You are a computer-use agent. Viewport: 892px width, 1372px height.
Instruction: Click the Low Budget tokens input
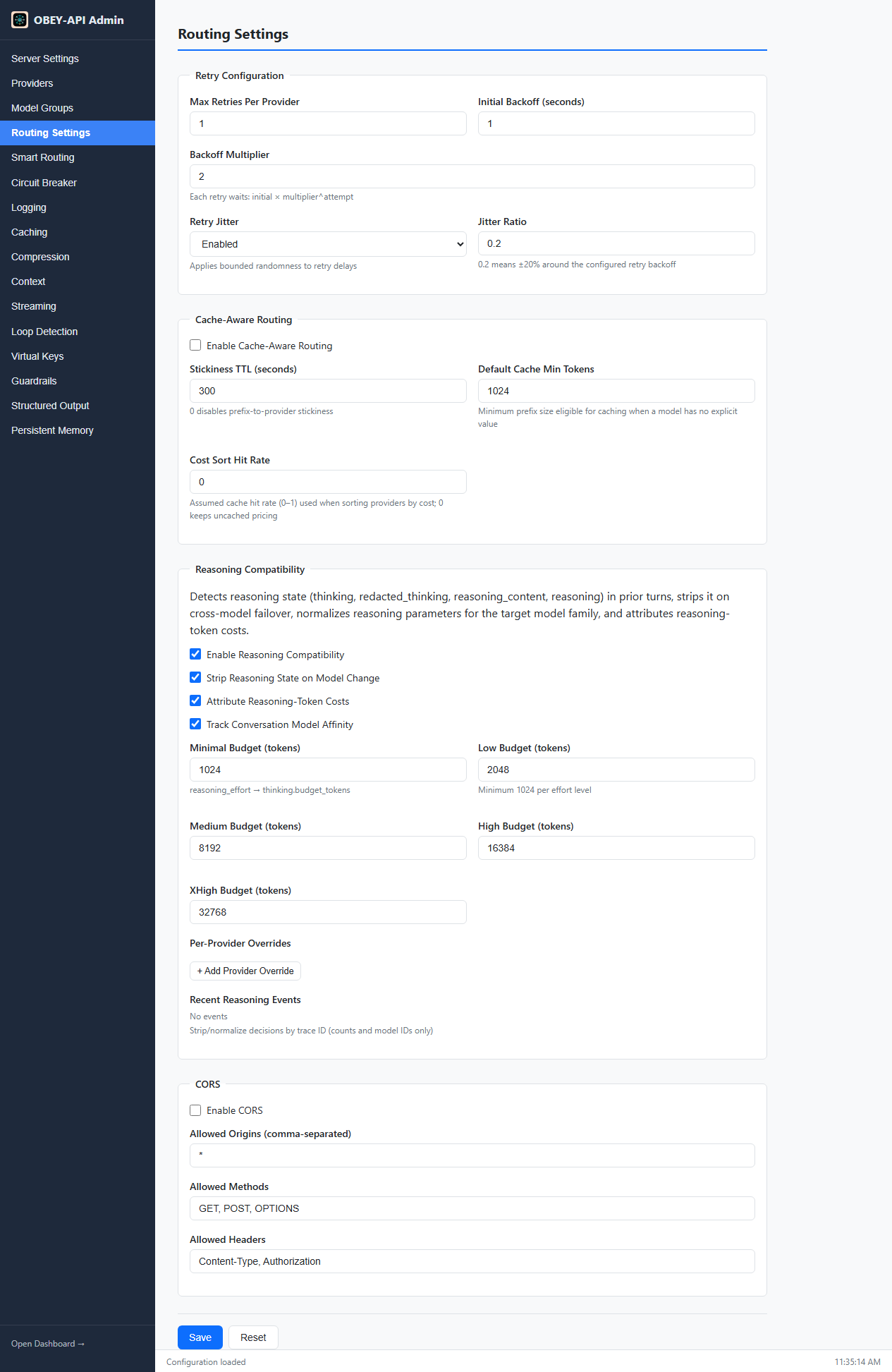[616, 770]
